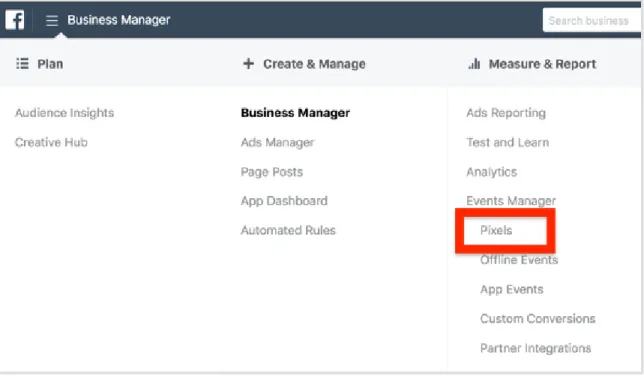Choose App Events
This screenshot has width=644, height=376.
pos(512,289)
